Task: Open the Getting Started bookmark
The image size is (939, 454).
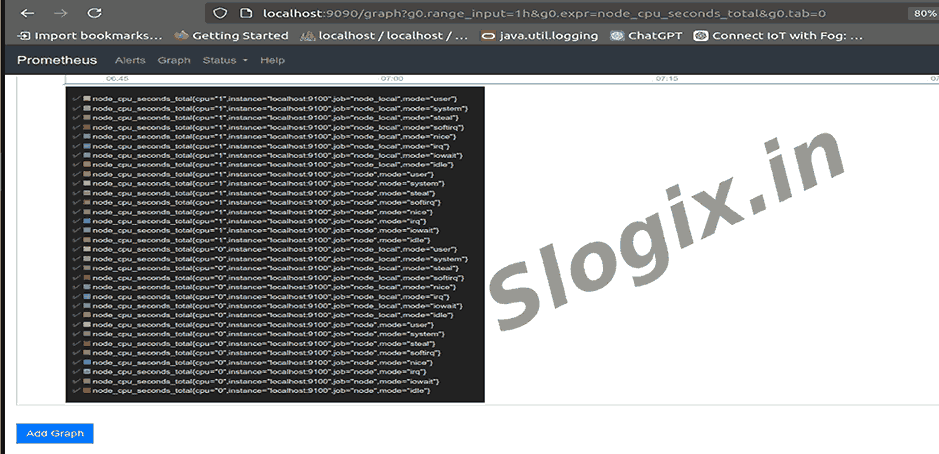Action: 231,35
